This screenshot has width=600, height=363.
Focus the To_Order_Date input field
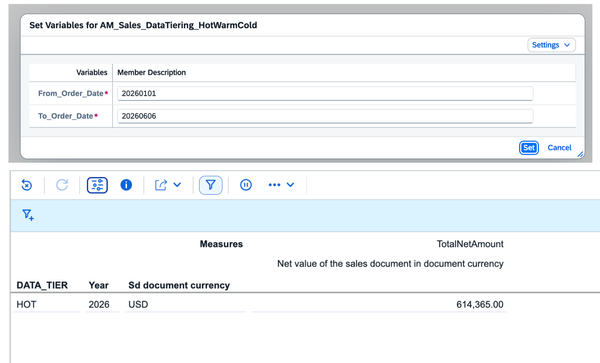click(x=325, y=116)
